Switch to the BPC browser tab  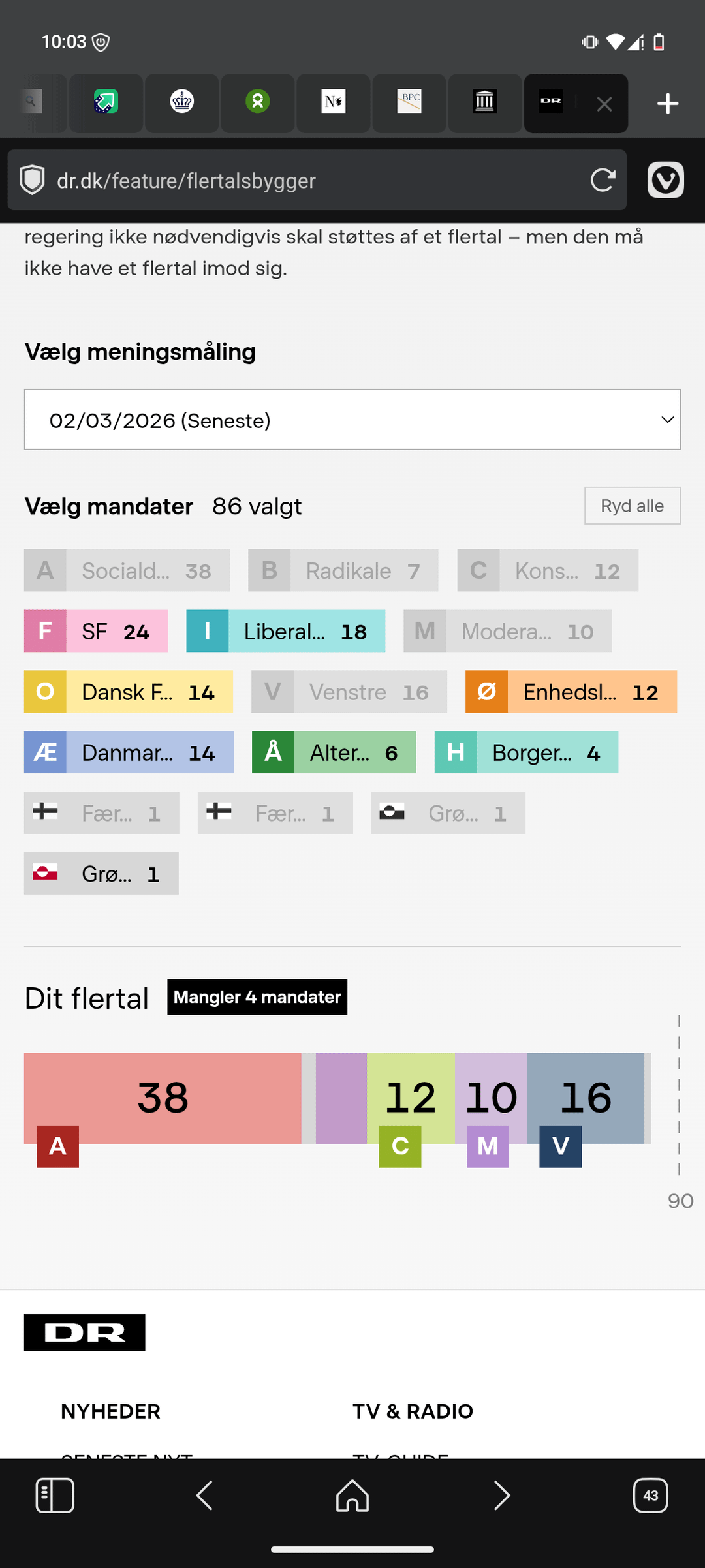[x=409, y=102]
